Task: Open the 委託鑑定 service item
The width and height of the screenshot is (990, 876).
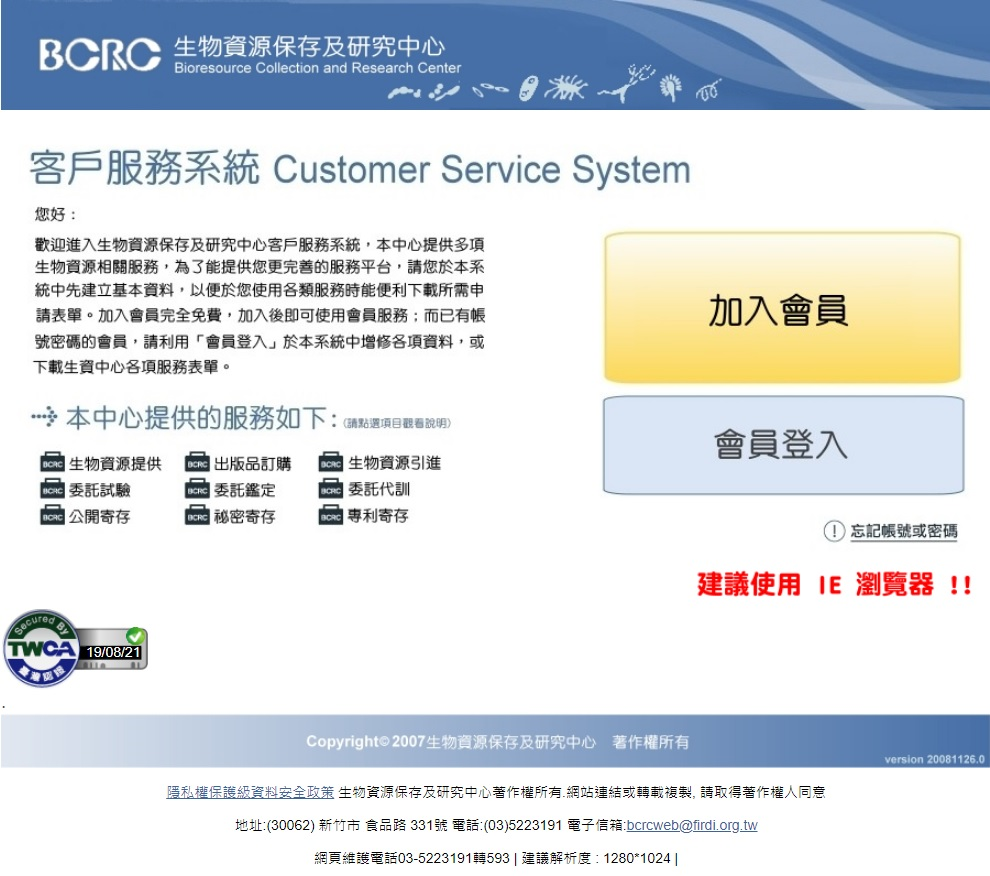Action: 245,490
